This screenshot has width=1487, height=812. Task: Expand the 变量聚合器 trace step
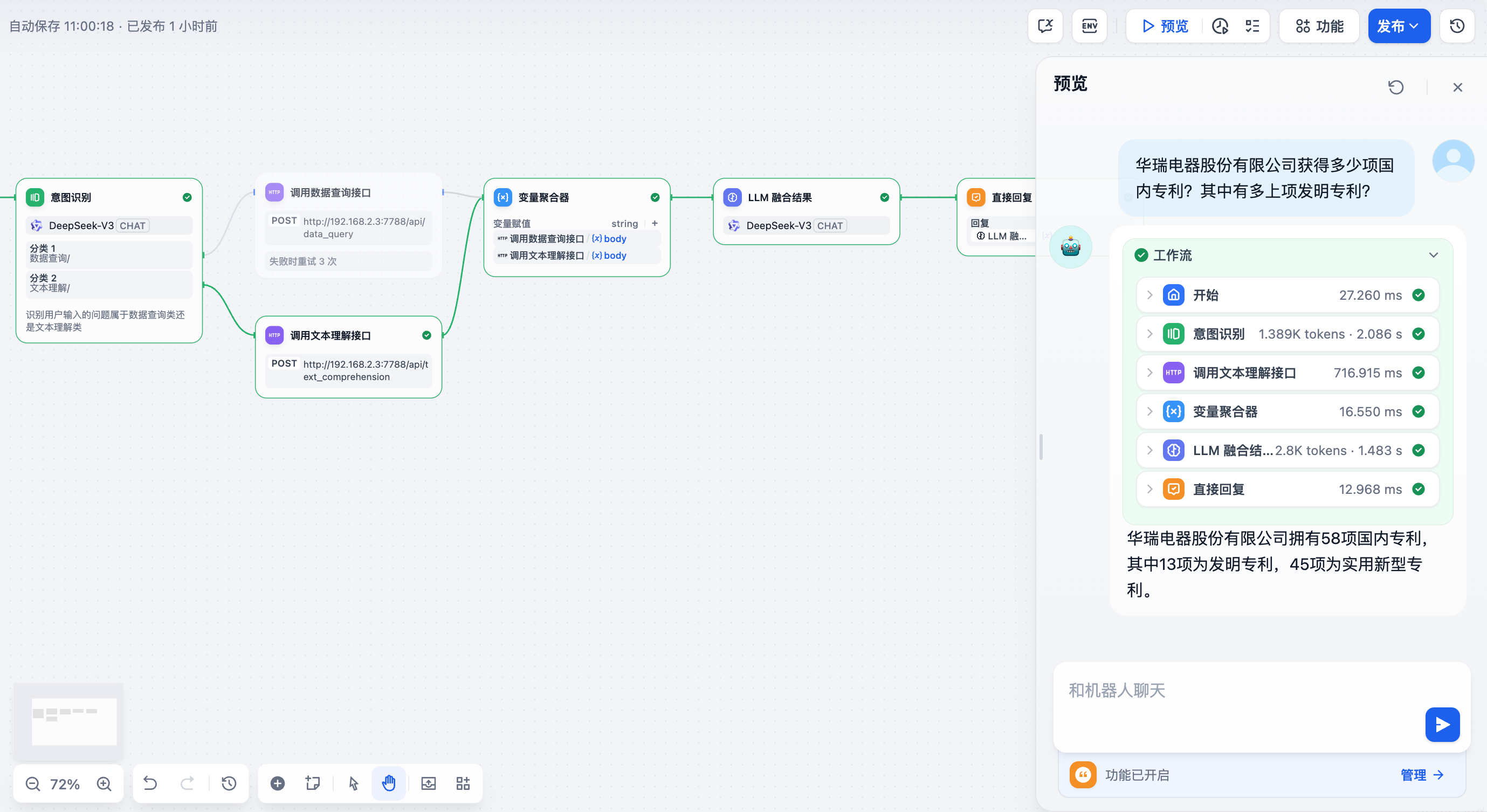[1150, 411]
